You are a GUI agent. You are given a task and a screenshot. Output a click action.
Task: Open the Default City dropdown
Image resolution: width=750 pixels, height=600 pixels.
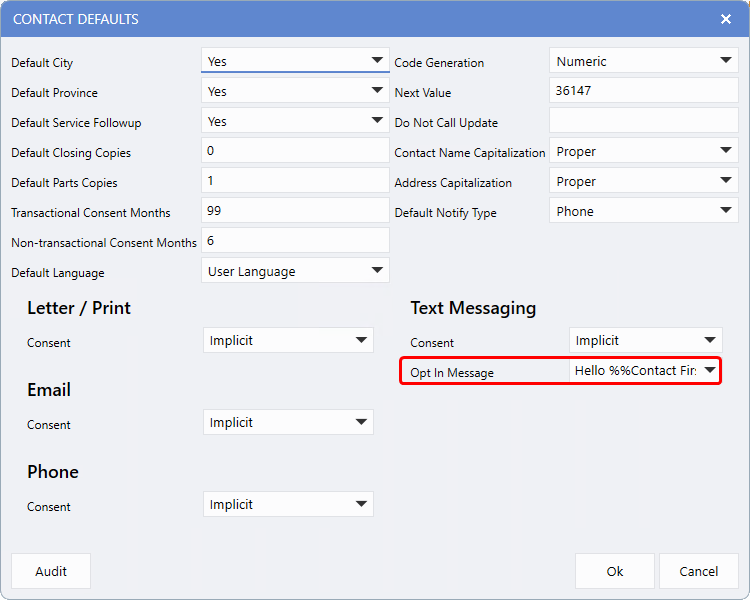(x=294, y=61)
